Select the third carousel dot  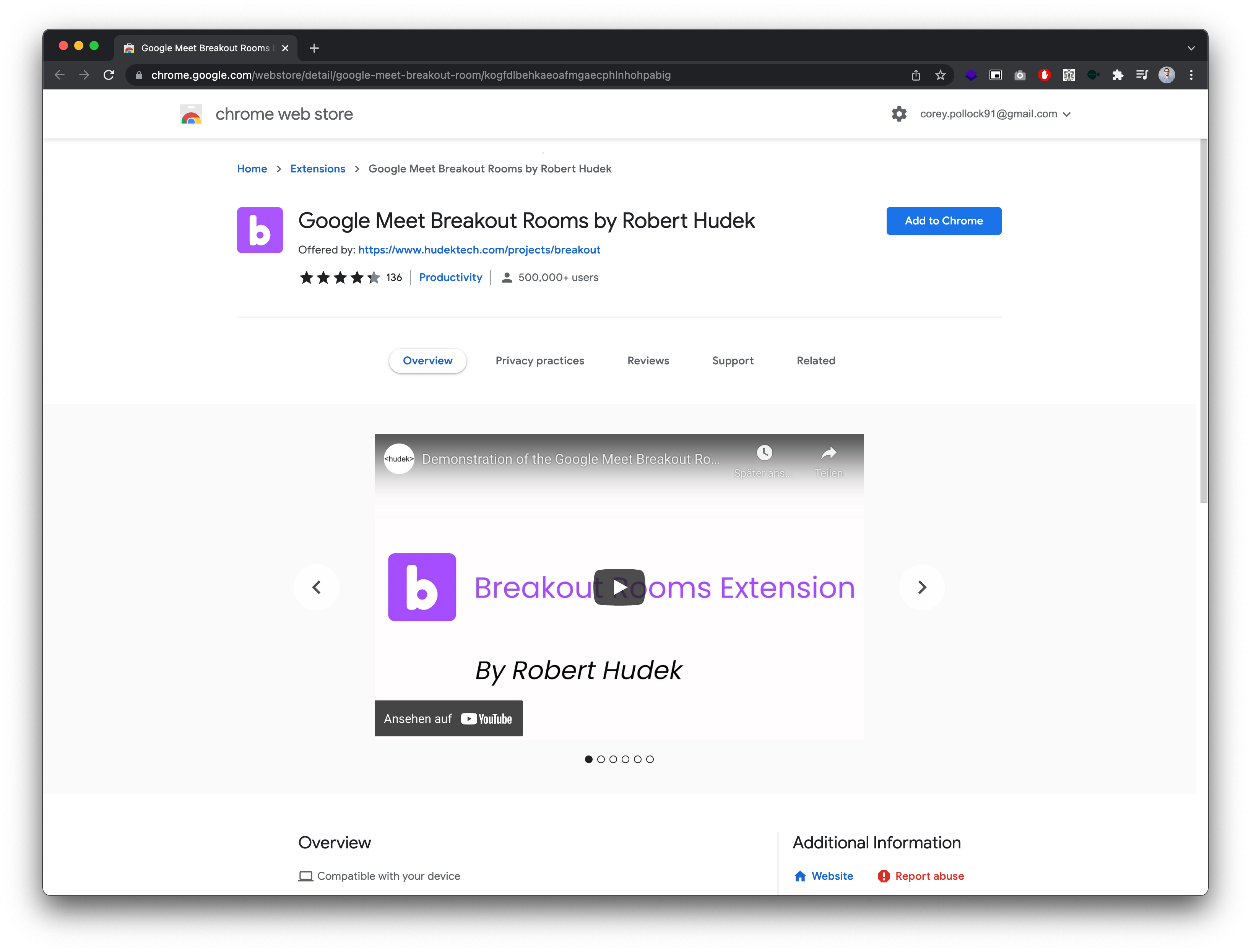point(613,760)
